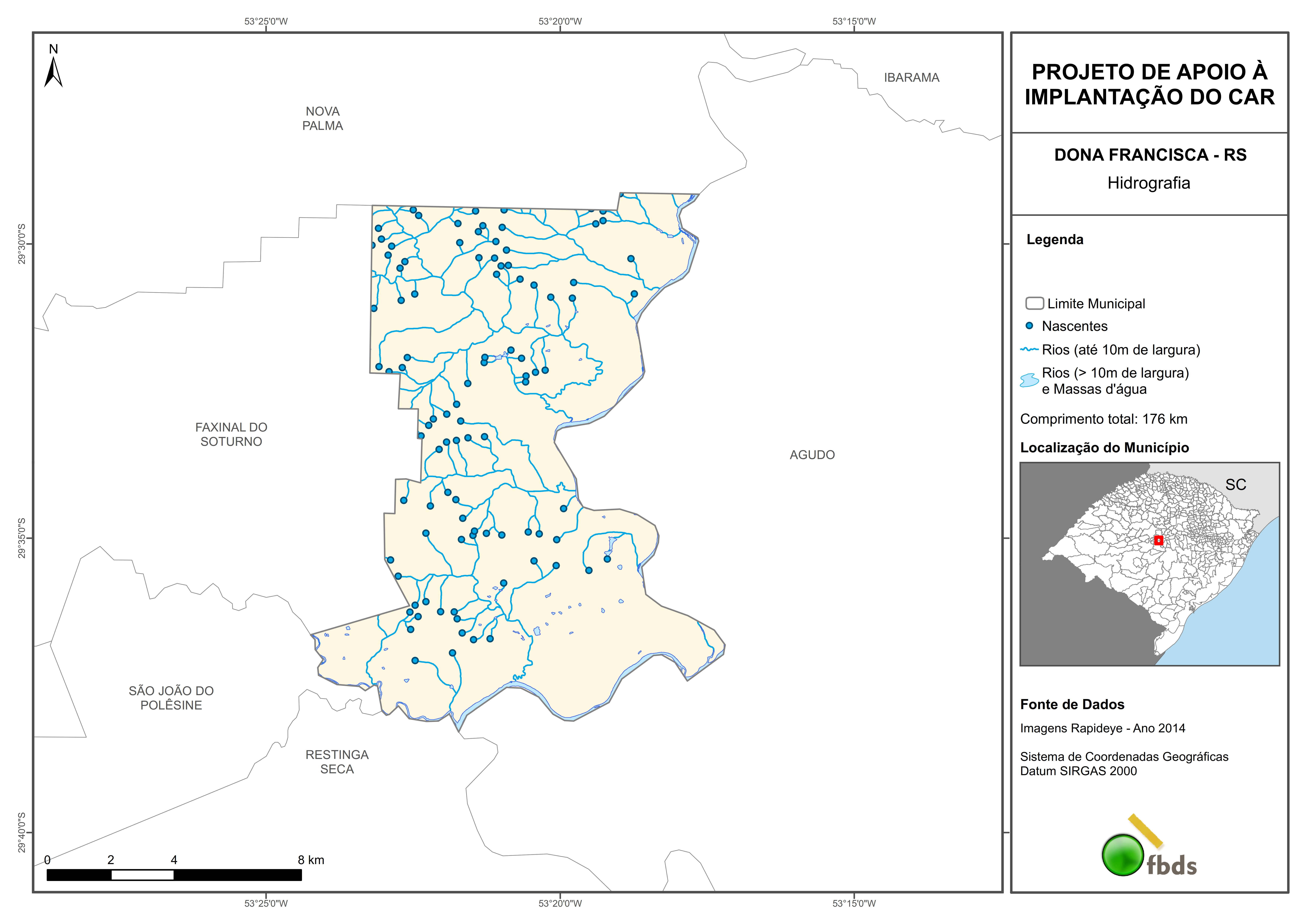1306x924 pixels.
Task: Click the scale bar graphic
Action: click(x=174, y=875)
